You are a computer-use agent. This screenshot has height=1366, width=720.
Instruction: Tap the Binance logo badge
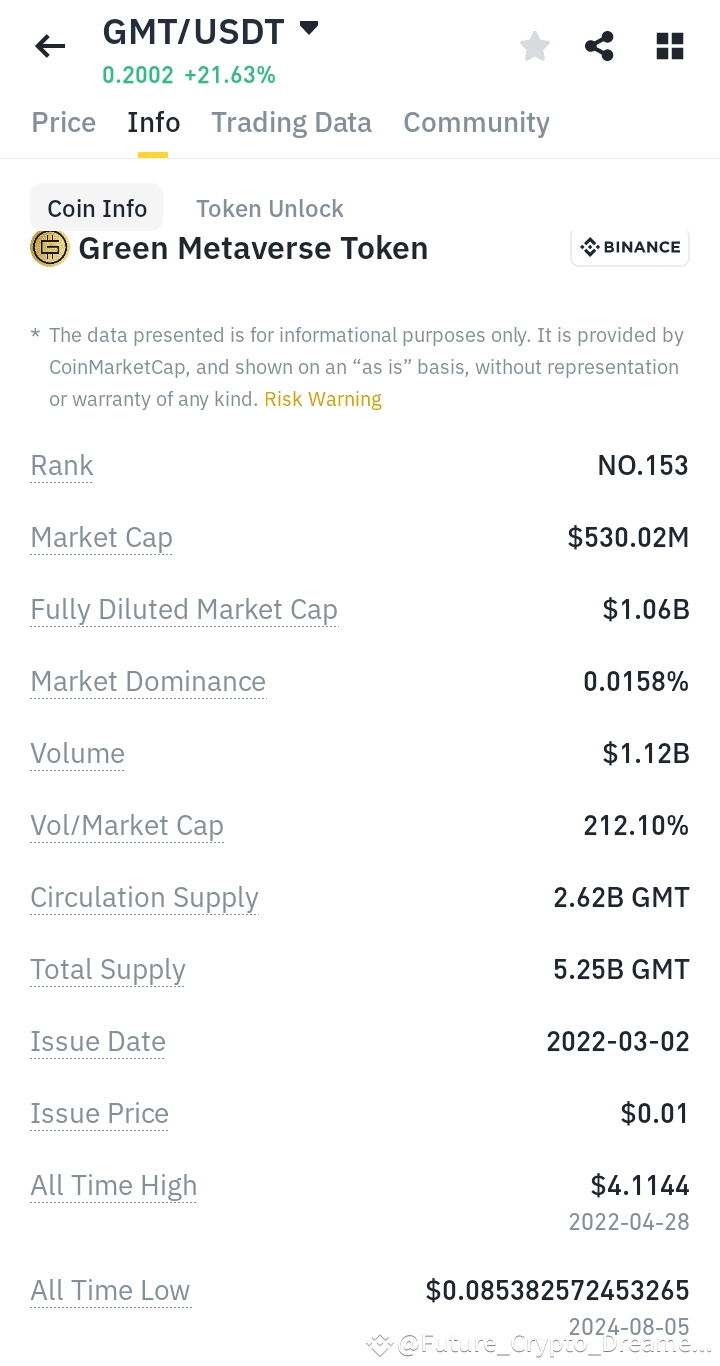pos(630,247)
